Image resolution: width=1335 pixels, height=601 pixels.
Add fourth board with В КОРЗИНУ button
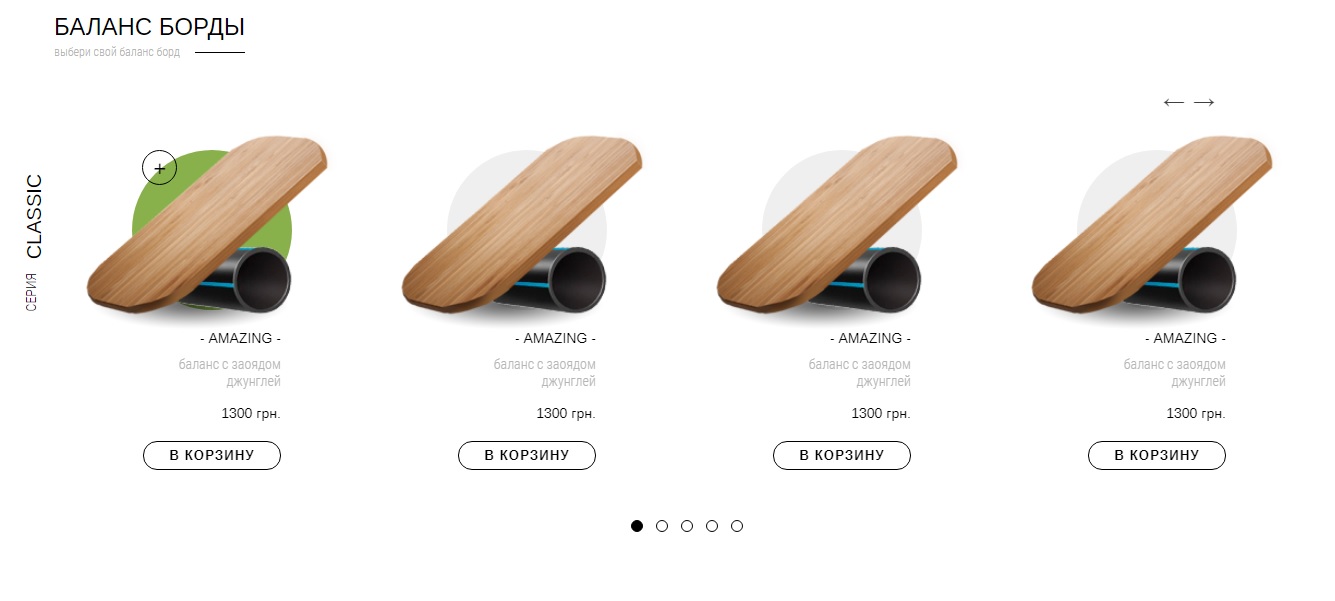[x=1157, y=455]
